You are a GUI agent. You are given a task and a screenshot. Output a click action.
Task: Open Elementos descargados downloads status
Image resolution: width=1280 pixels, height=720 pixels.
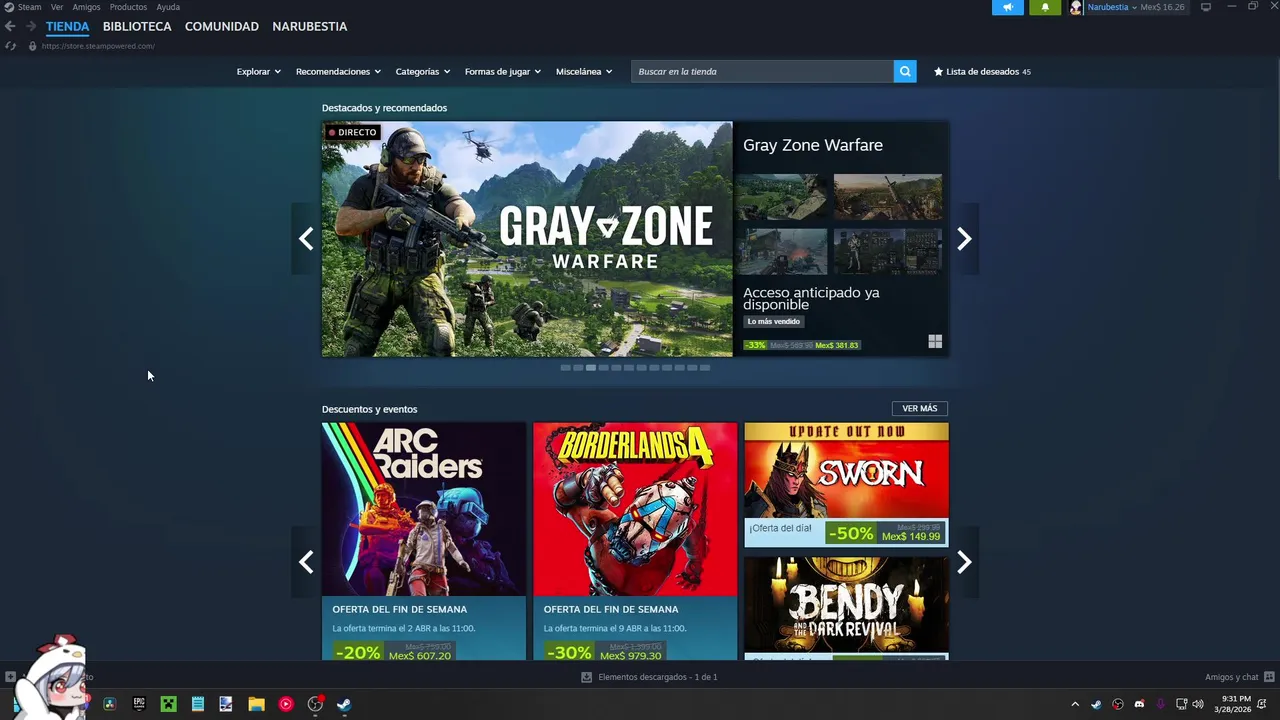(x=650, y=677)
